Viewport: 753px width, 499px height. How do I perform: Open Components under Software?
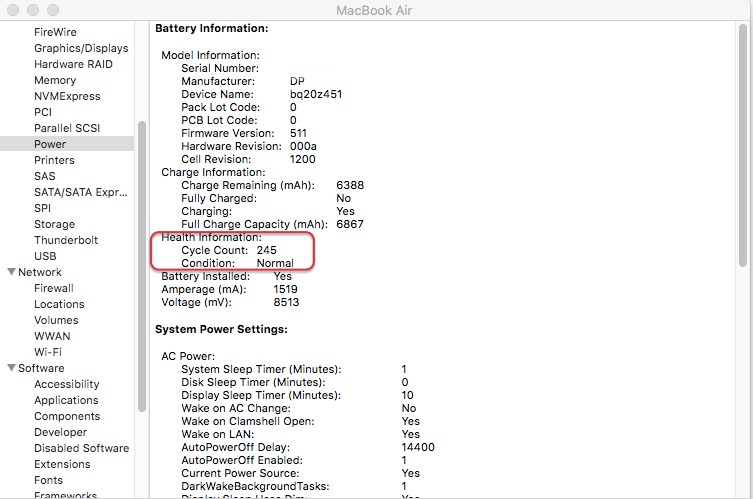point(67,416)
